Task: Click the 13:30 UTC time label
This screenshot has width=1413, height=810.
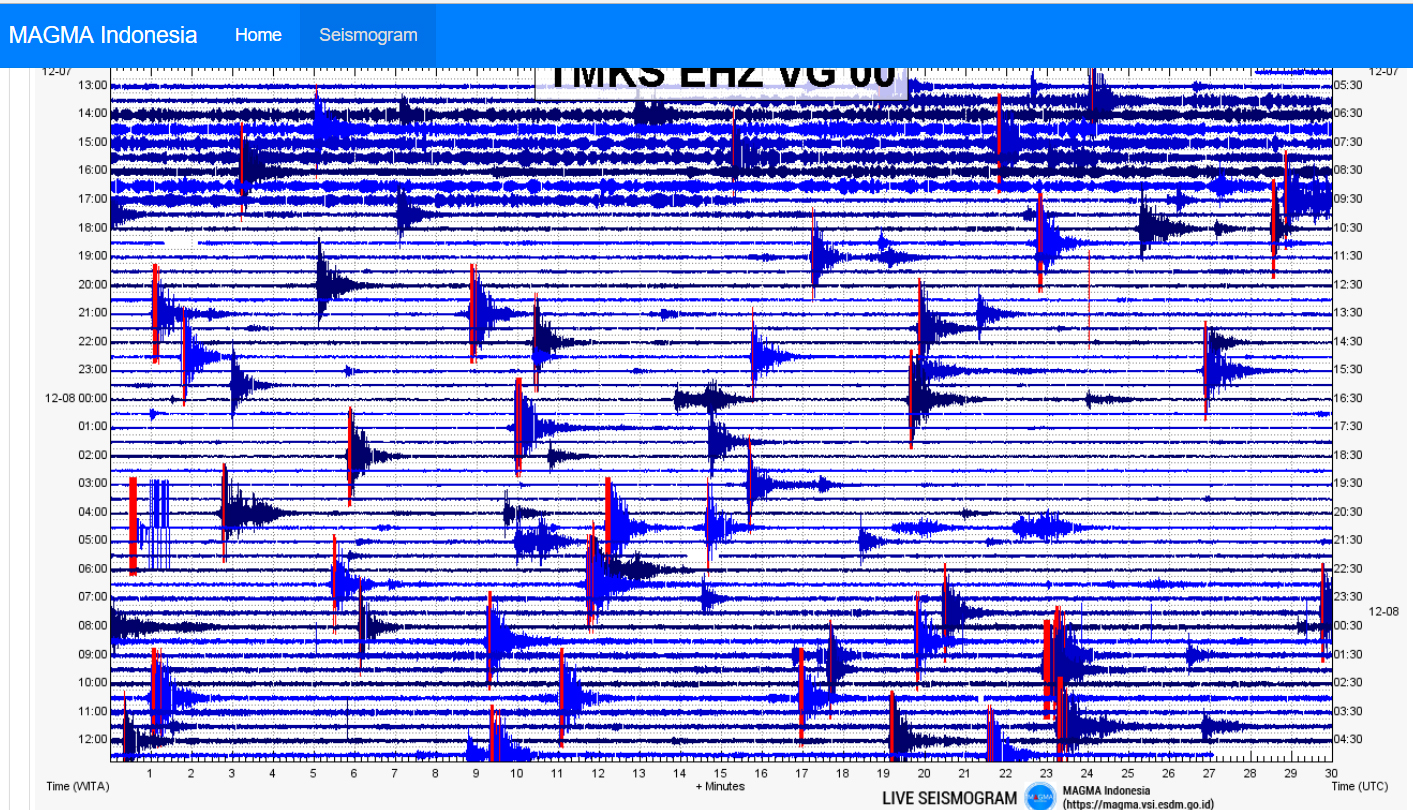Action: click(x=1349, y=313)
